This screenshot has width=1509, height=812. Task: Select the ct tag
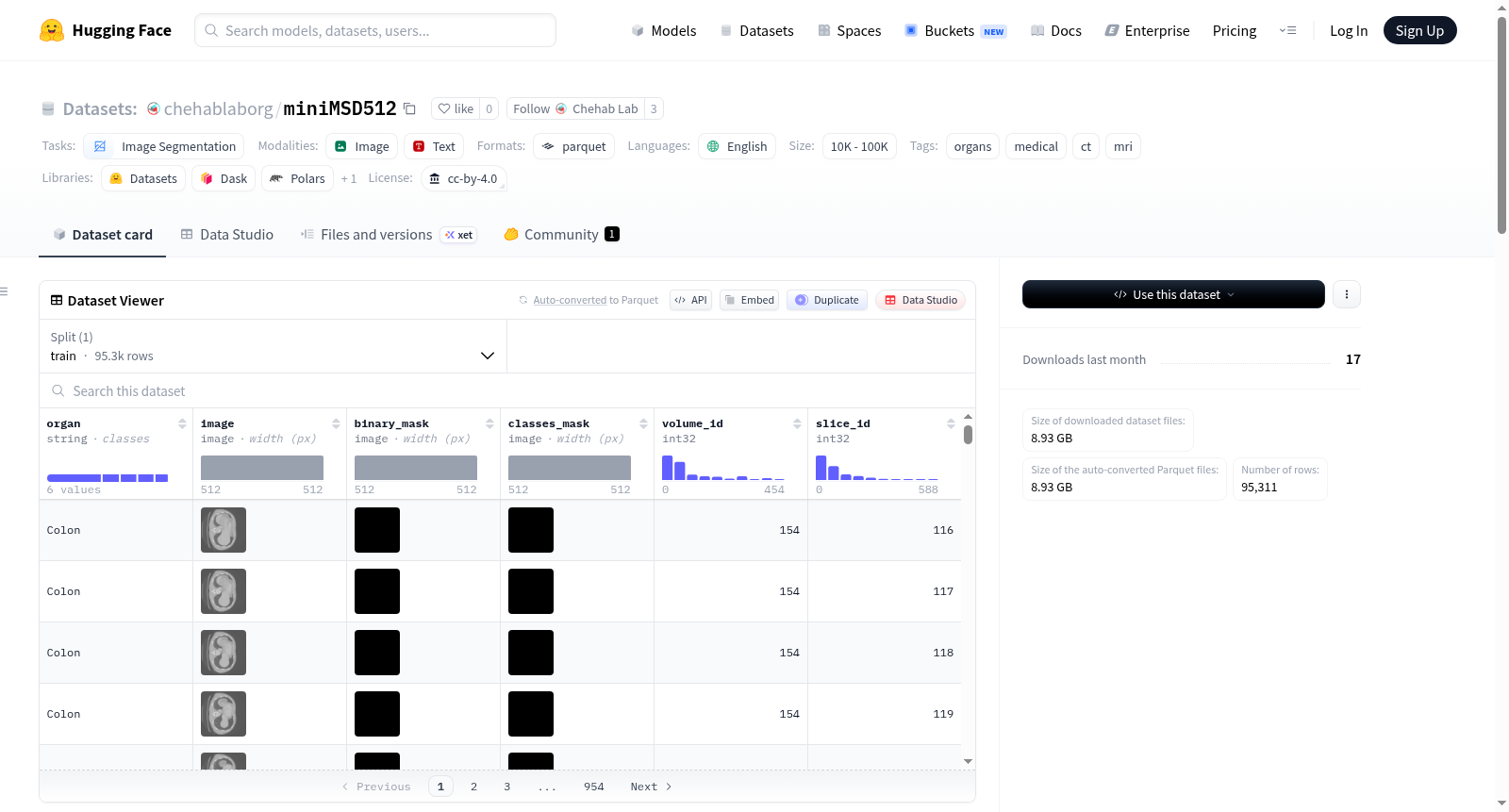(x=1086, y=146)
